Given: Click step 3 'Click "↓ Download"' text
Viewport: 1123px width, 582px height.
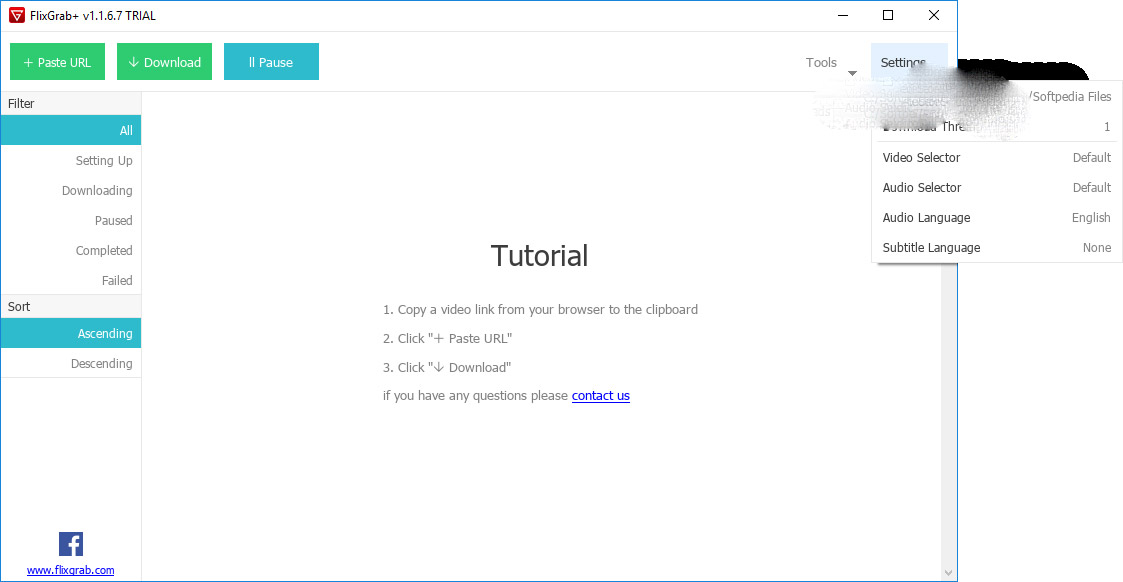Looking at the screenshot, I should (x=446, y=367).
